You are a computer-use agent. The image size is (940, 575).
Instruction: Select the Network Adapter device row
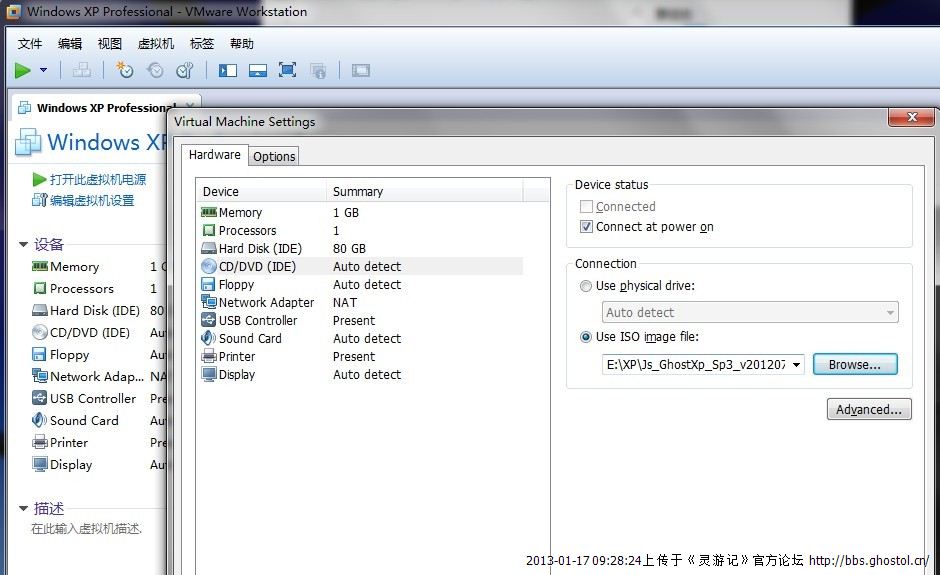pos(265,302)
